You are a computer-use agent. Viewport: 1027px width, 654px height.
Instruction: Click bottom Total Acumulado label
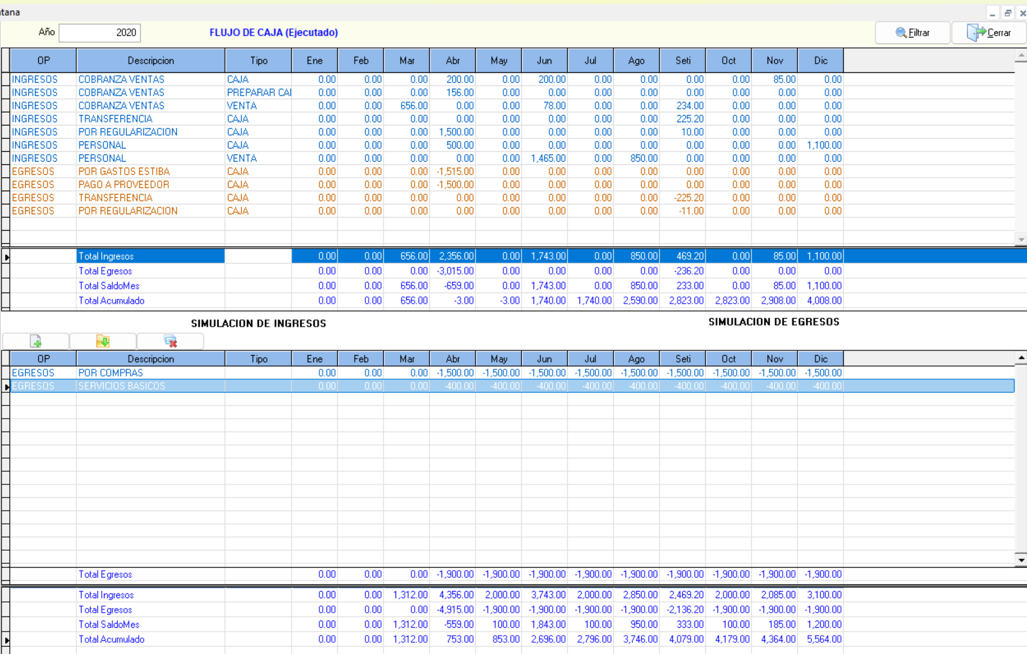[x=111, y=640]
